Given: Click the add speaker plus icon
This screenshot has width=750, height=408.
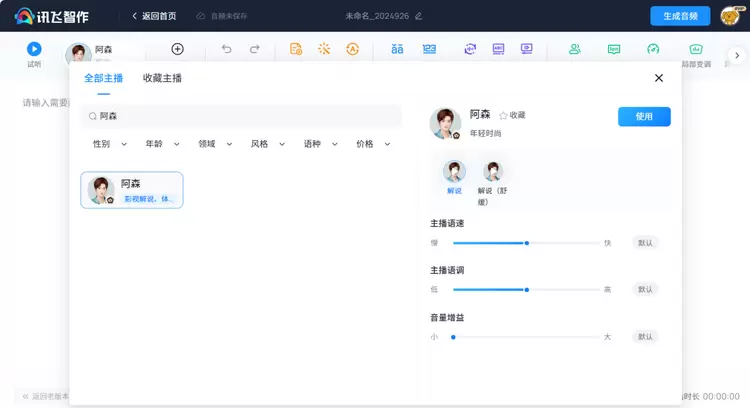Looking at the screenshot, I should 177,49.
